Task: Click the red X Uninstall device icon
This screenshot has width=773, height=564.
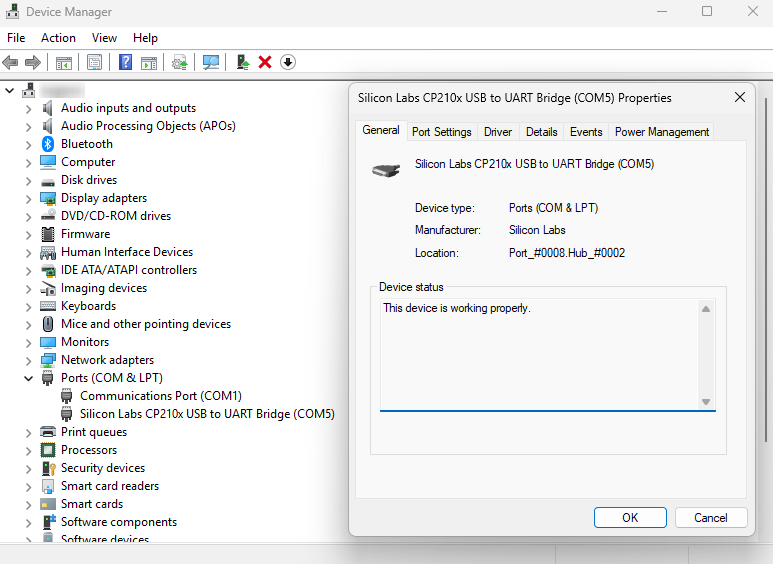Action: 265,63
